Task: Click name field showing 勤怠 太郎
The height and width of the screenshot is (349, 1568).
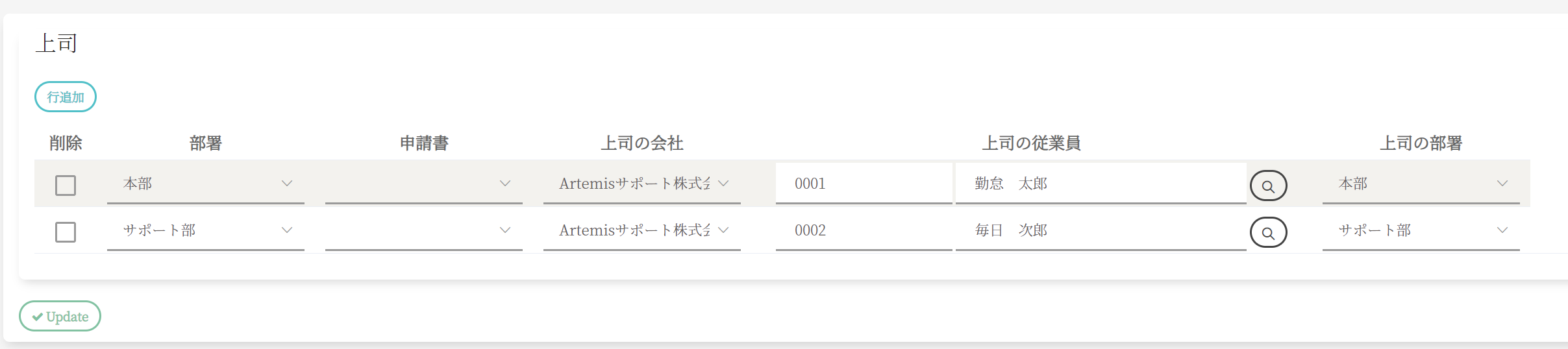Action: (x=1100, y=184)
